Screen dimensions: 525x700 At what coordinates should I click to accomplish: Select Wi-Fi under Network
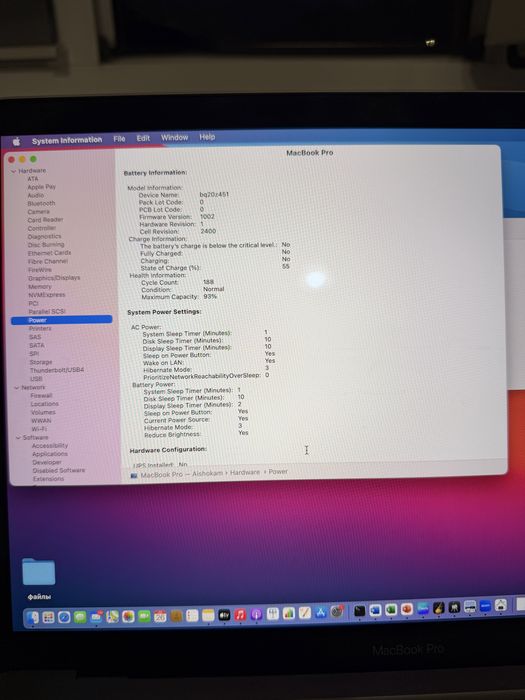point(39,429)
